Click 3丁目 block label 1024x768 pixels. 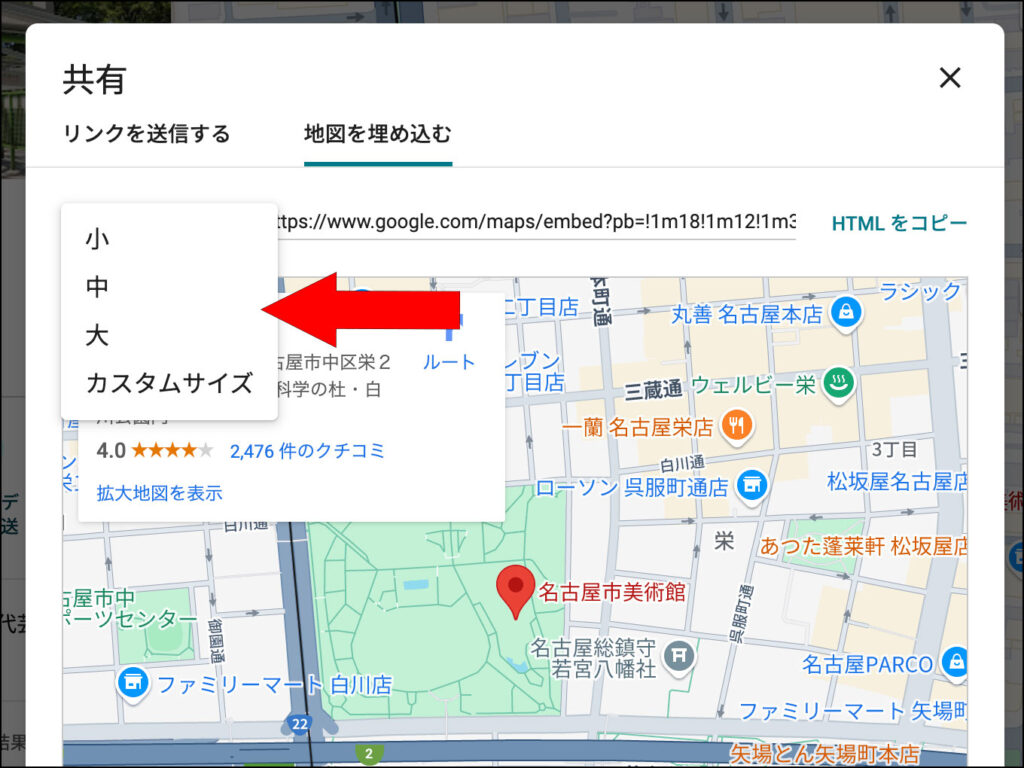895,450
